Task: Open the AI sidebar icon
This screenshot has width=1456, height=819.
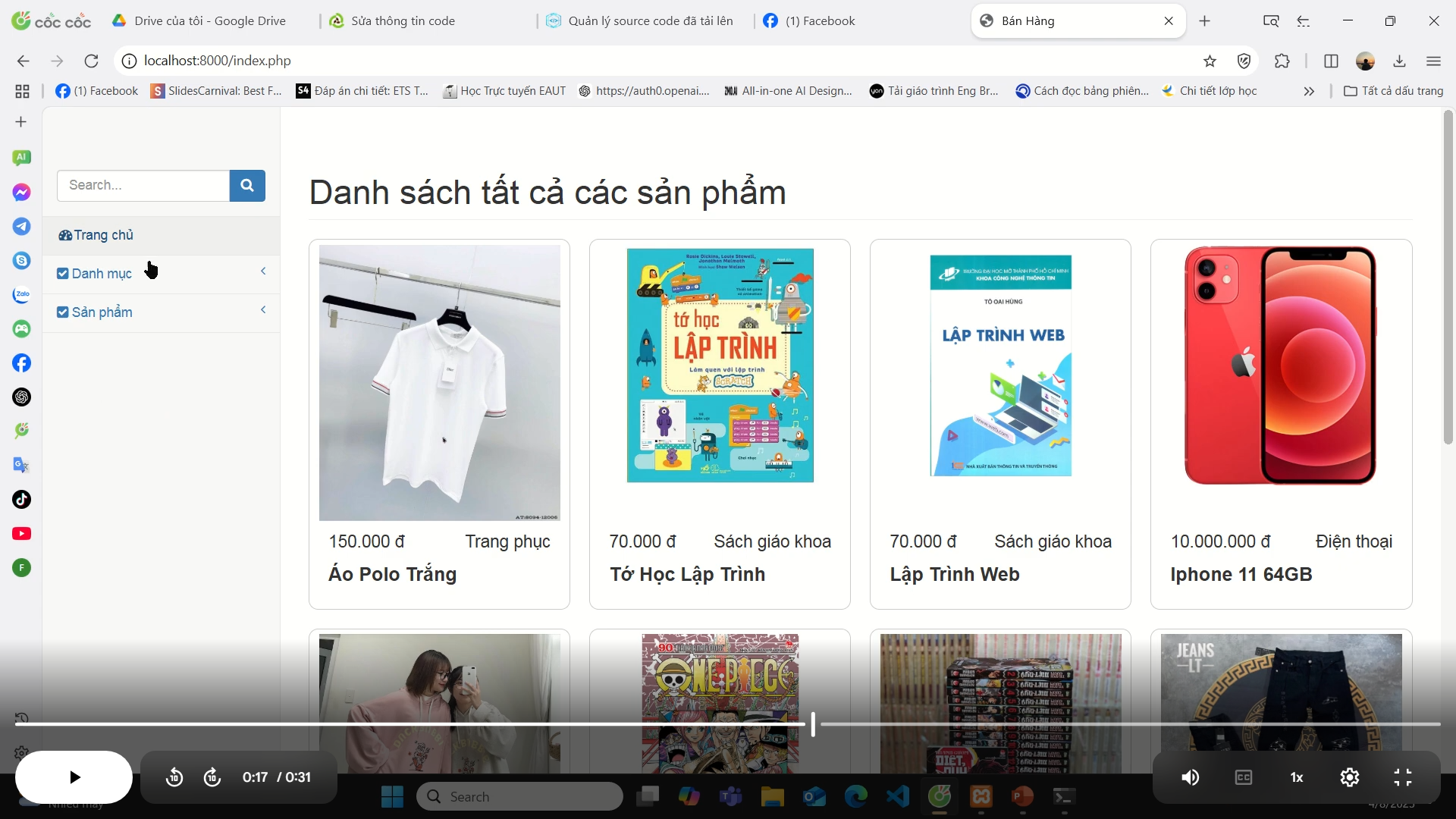Action: coord(21,158)
